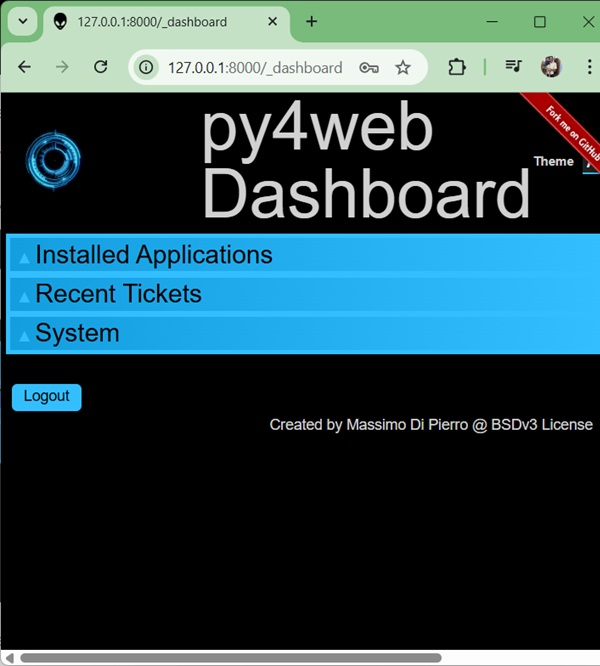The width and height of the screenshot is (600, 666).
Task: Minimize the browser window
Action: pos(492,21)
